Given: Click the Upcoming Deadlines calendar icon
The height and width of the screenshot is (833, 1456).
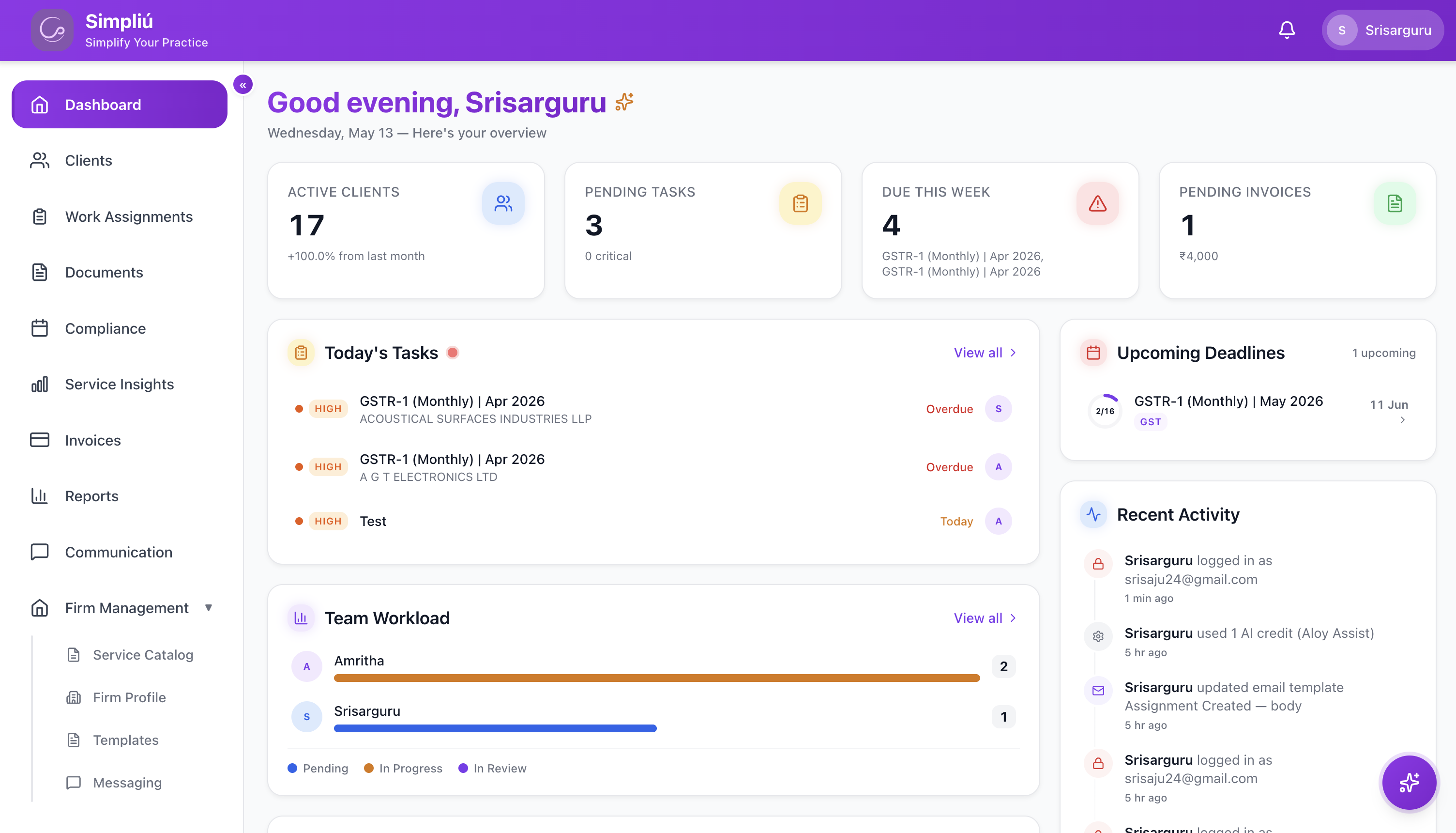Looking at the screenshot, I should (x=1093, y=353).
